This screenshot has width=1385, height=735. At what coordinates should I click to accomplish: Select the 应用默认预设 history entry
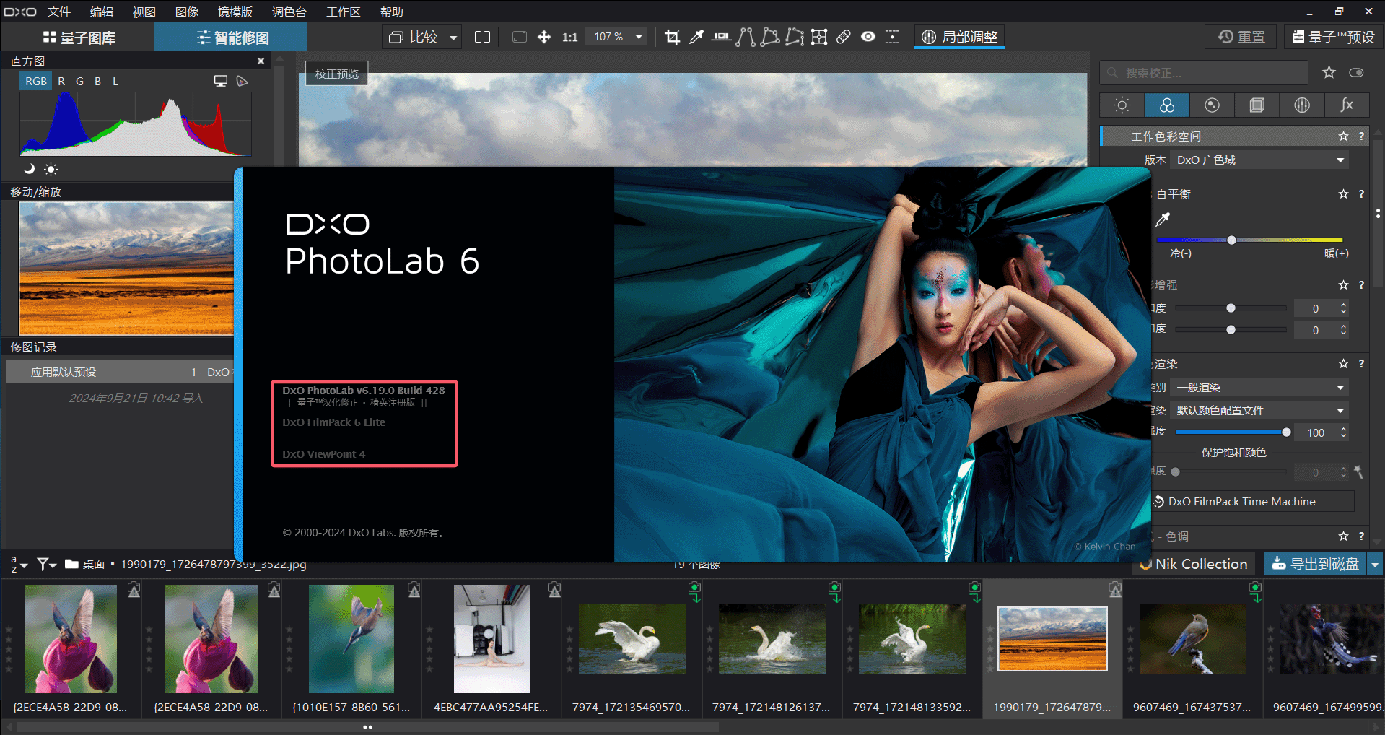tap(121, 372)
